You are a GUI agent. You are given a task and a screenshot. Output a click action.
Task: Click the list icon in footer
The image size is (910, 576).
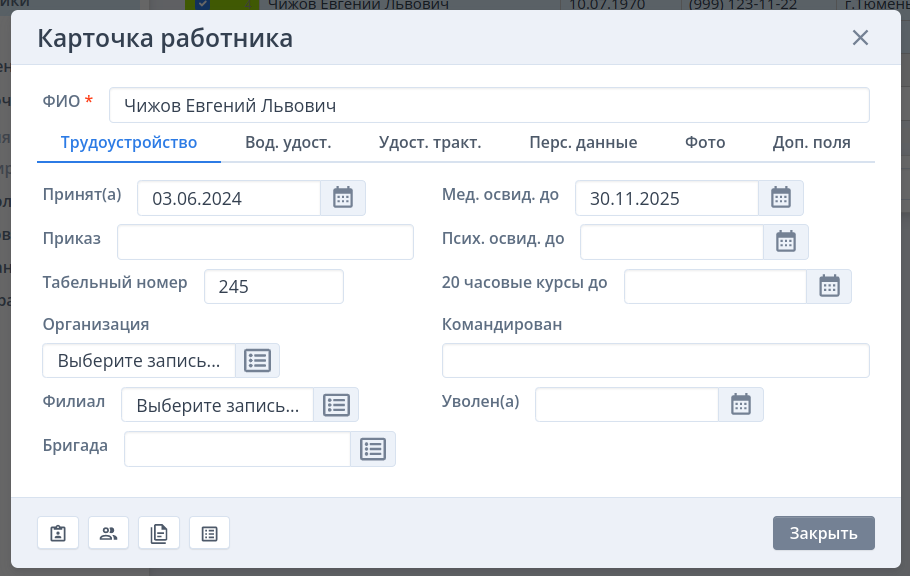209,533
